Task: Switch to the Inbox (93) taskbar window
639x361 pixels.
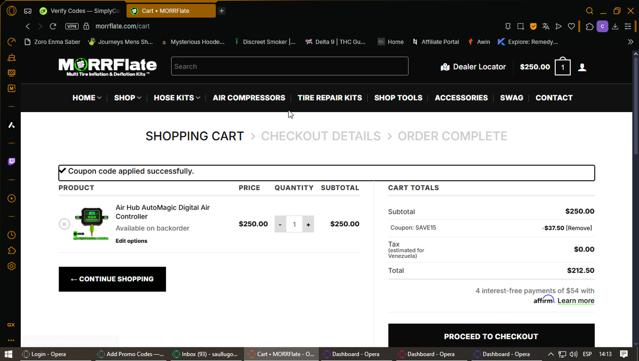Action: [x=206, y=354]
